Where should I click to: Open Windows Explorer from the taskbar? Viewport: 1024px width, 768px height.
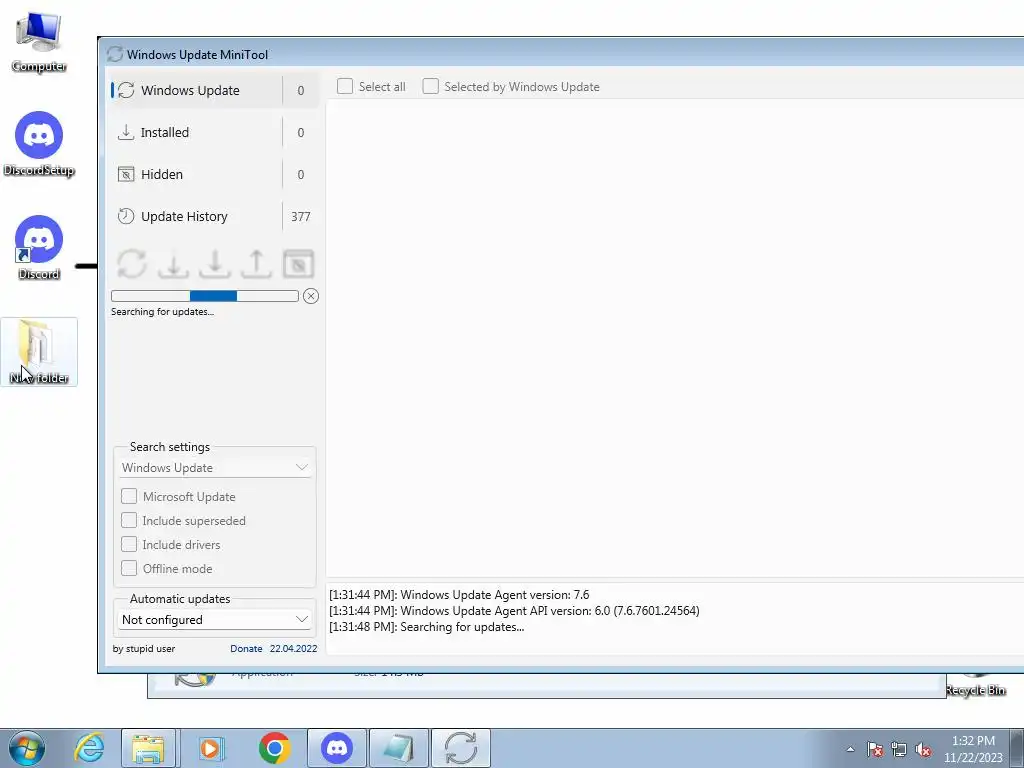tap(149, 748)
